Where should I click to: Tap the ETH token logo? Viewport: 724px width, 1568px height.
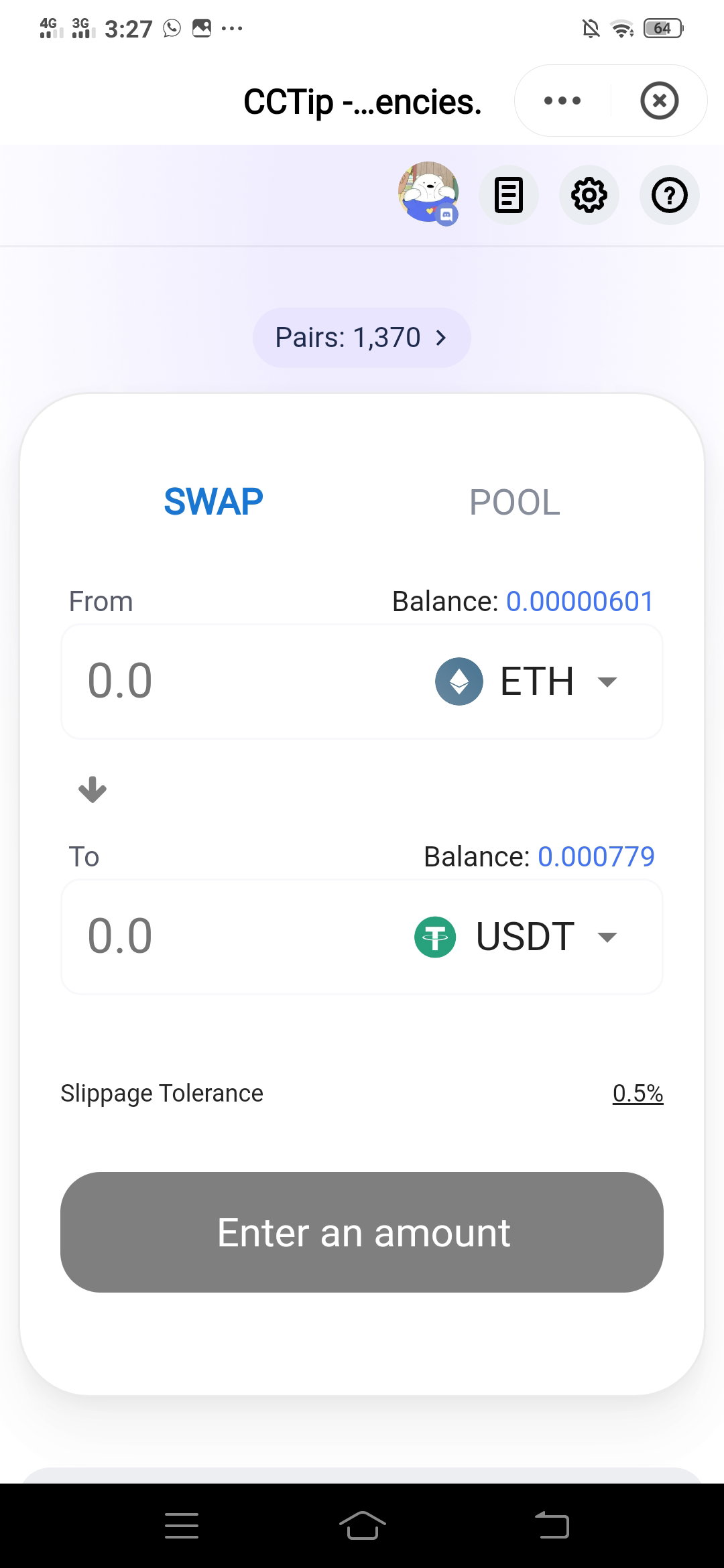pyautogui.click(x=459, y=681)
